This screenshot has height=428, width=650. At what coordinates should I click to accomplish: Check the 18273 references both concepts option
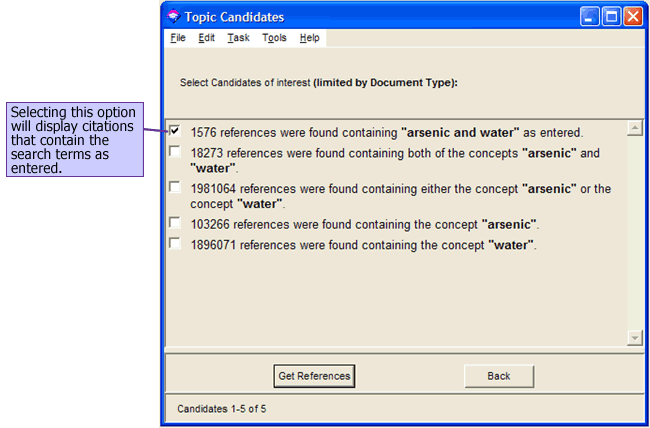[x=175, y=152]
